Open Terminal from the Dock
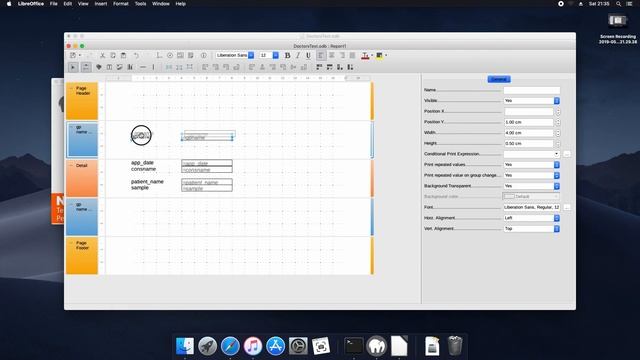The width and height of the screenshot is (640, 360). pos(353,346)
